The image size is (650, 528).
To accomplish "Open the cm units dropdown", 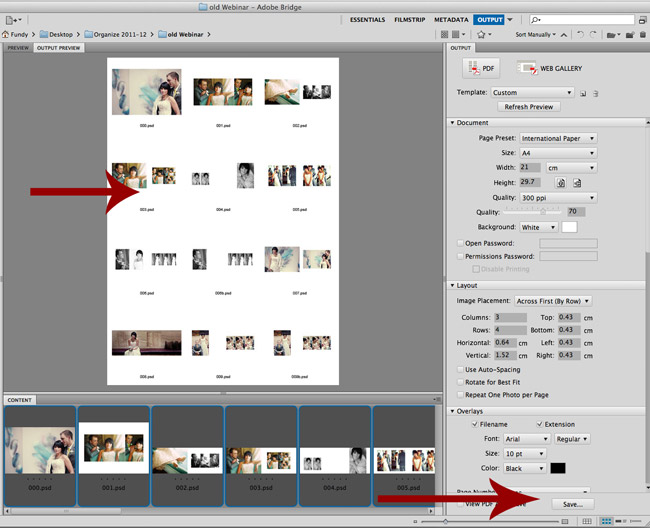I will click(571, 168).
